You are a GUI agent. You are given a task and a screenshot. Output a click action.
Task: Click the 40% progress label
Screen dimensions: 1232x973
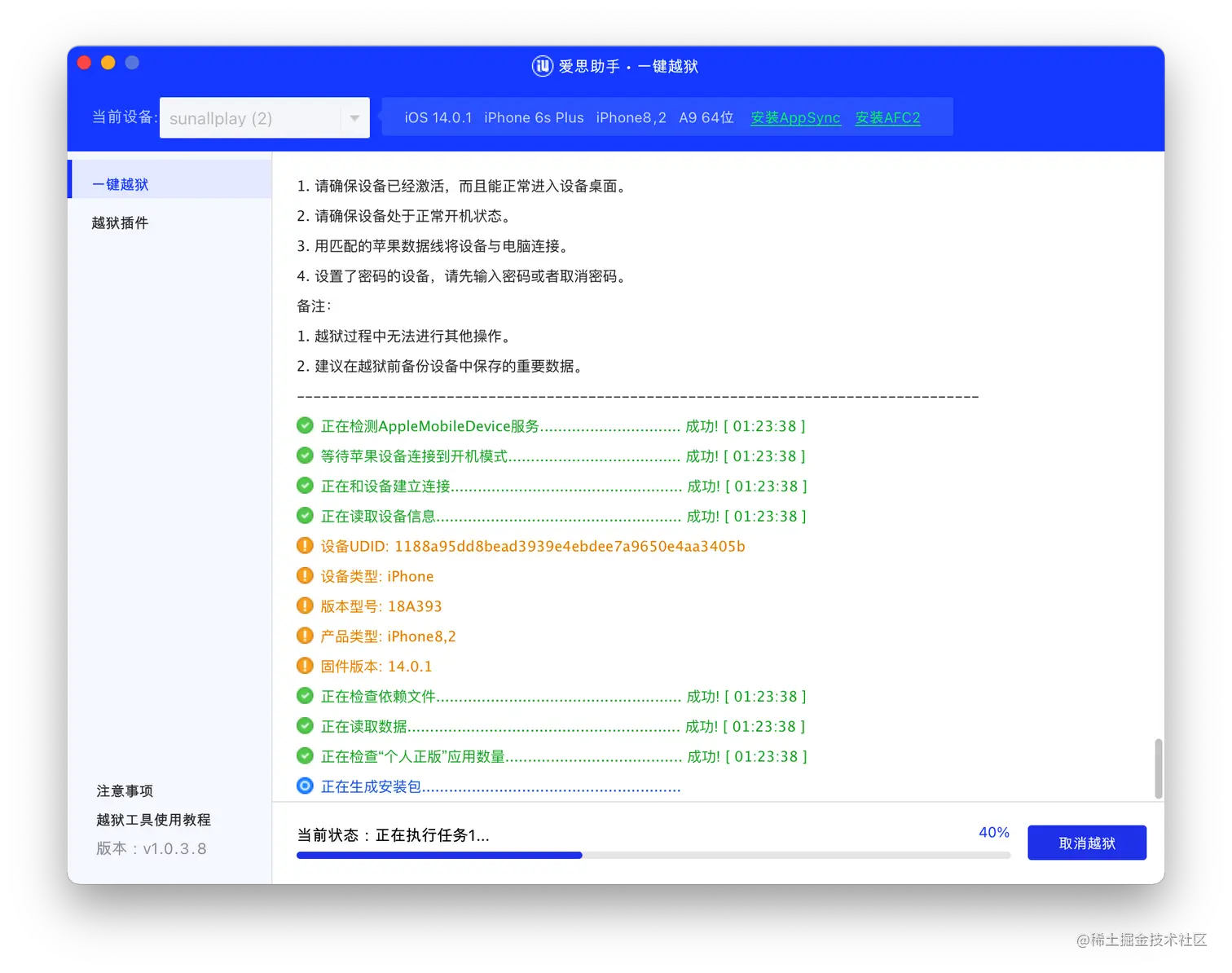click(994, 832)
